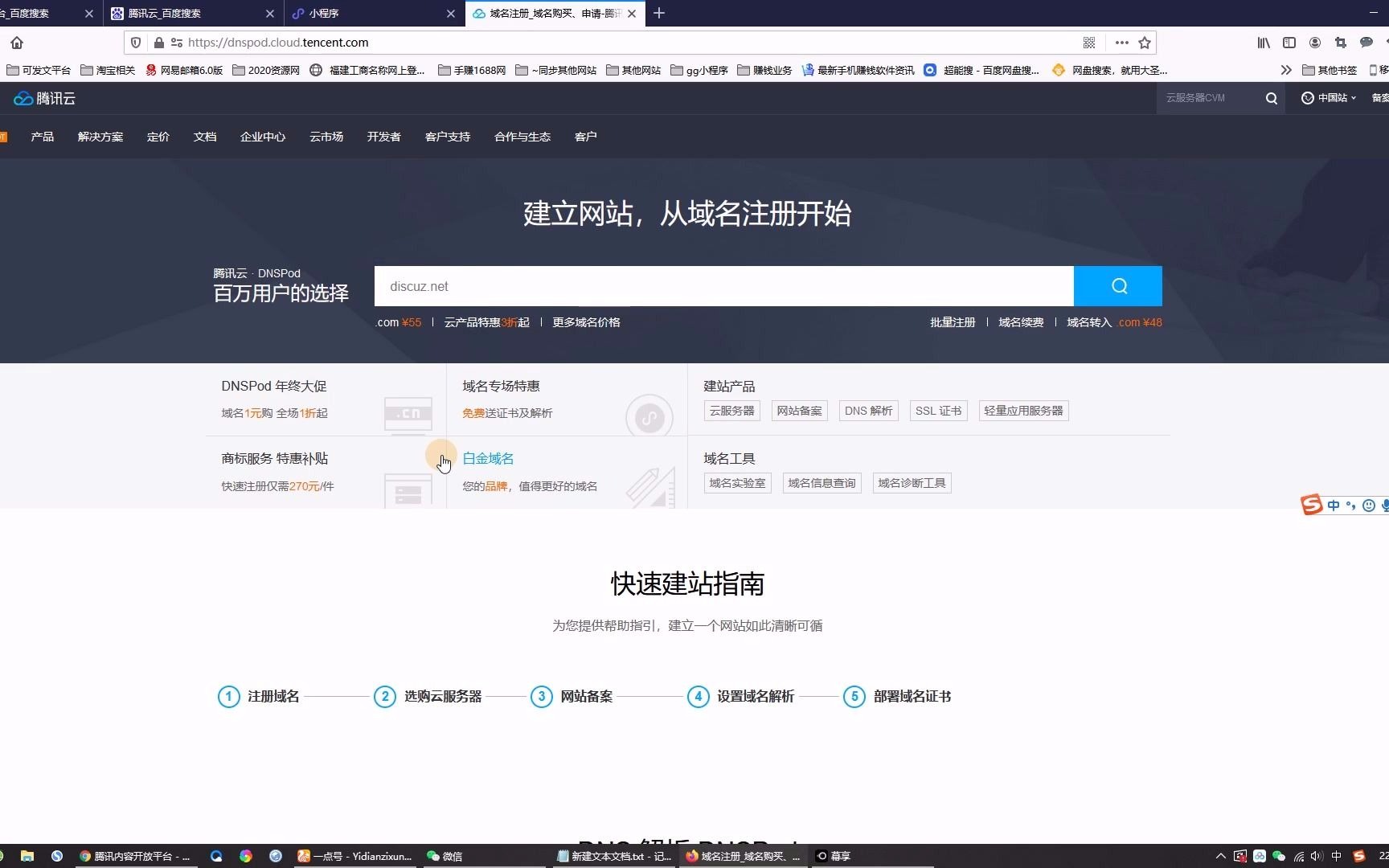
Task: Click the 轻量应用服务器 tag button
Action: click(x=1023, y=411)
